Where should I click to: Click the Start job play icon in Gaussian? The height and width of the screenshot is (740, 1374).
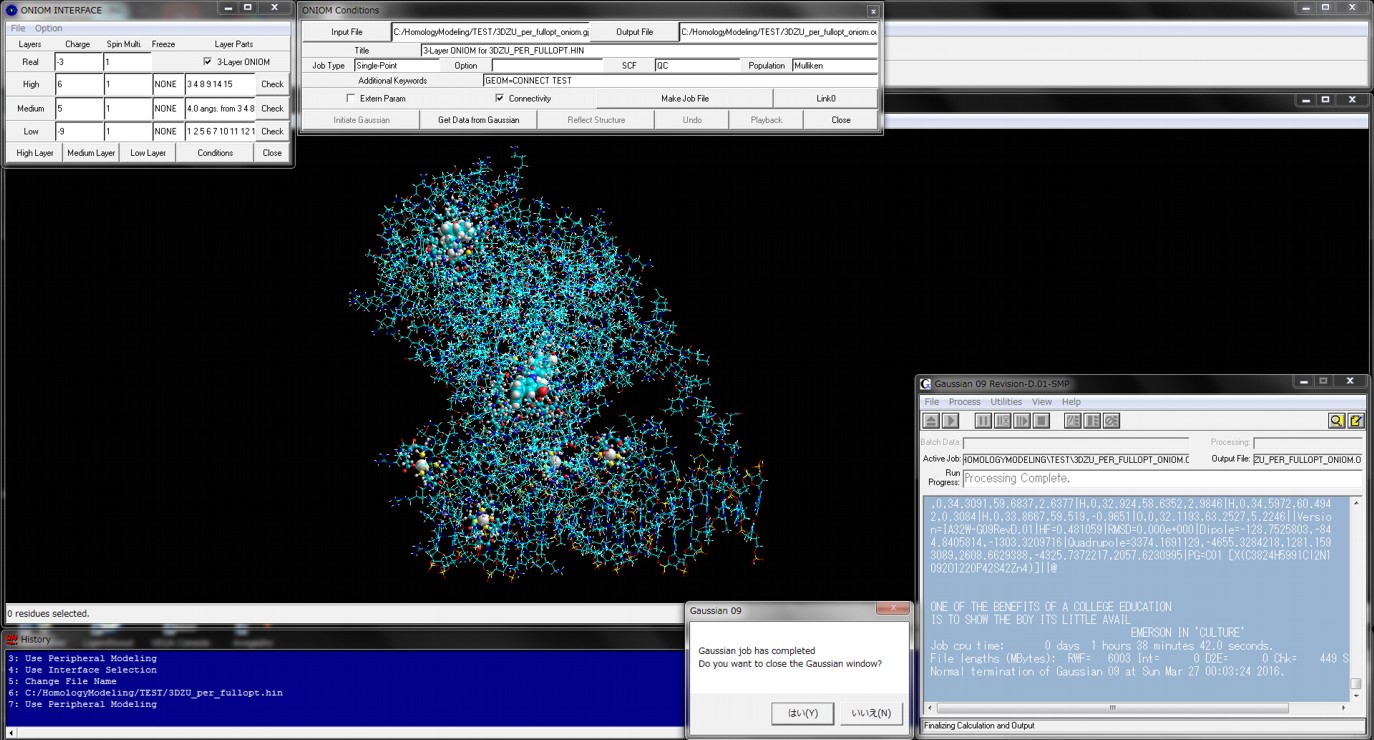coord(950,421)
